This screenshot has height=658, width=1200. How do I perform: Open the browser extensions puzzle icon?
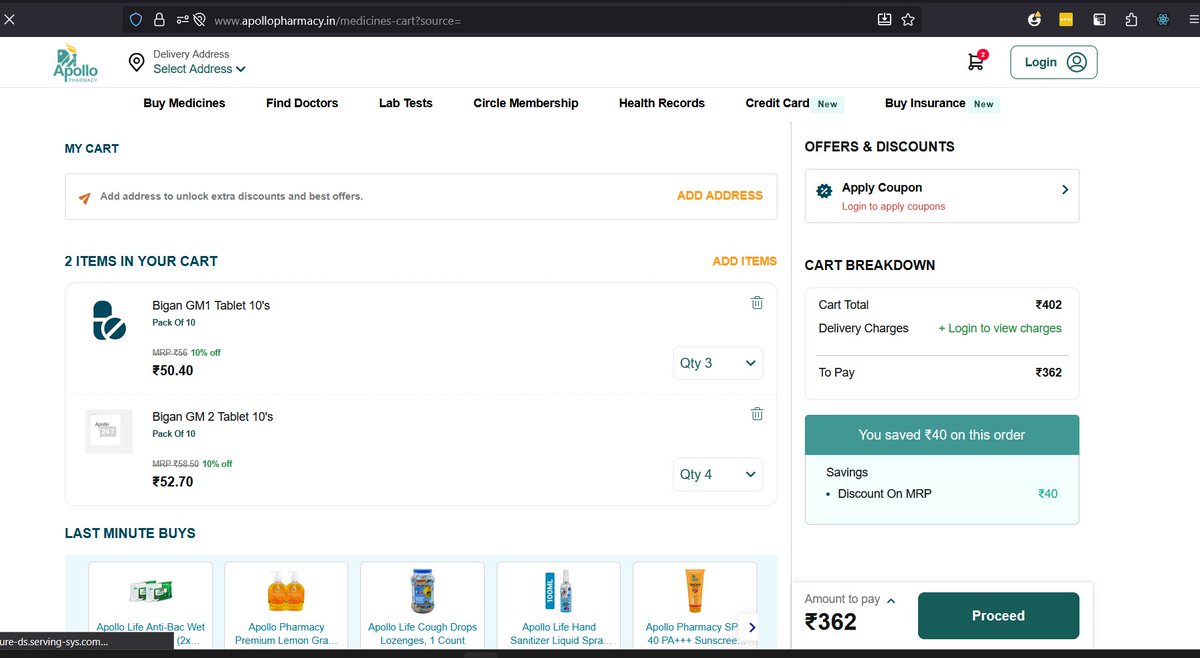1131,19
